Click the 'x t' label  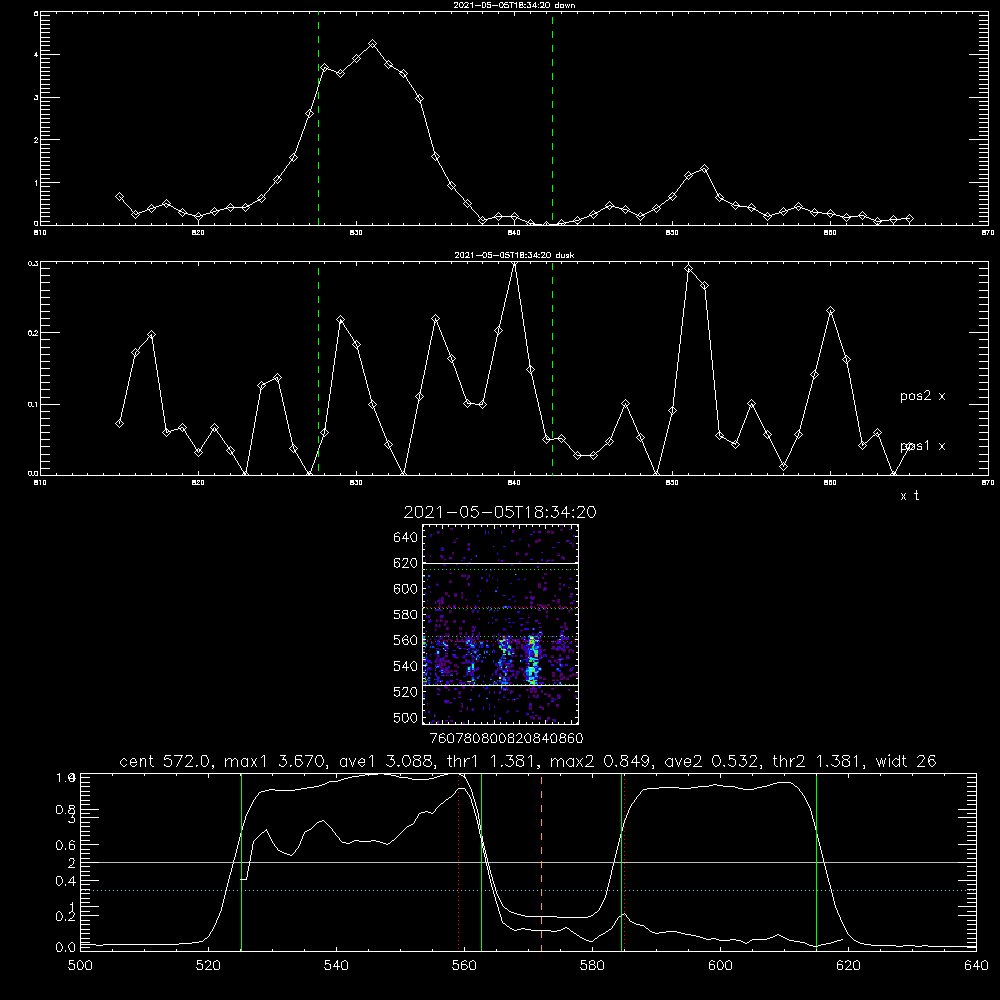[909, 496]
